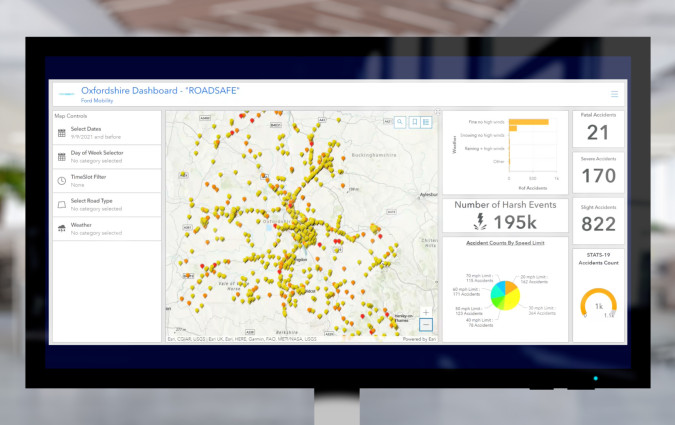Open the map bookmarks icon

[413, 122]
